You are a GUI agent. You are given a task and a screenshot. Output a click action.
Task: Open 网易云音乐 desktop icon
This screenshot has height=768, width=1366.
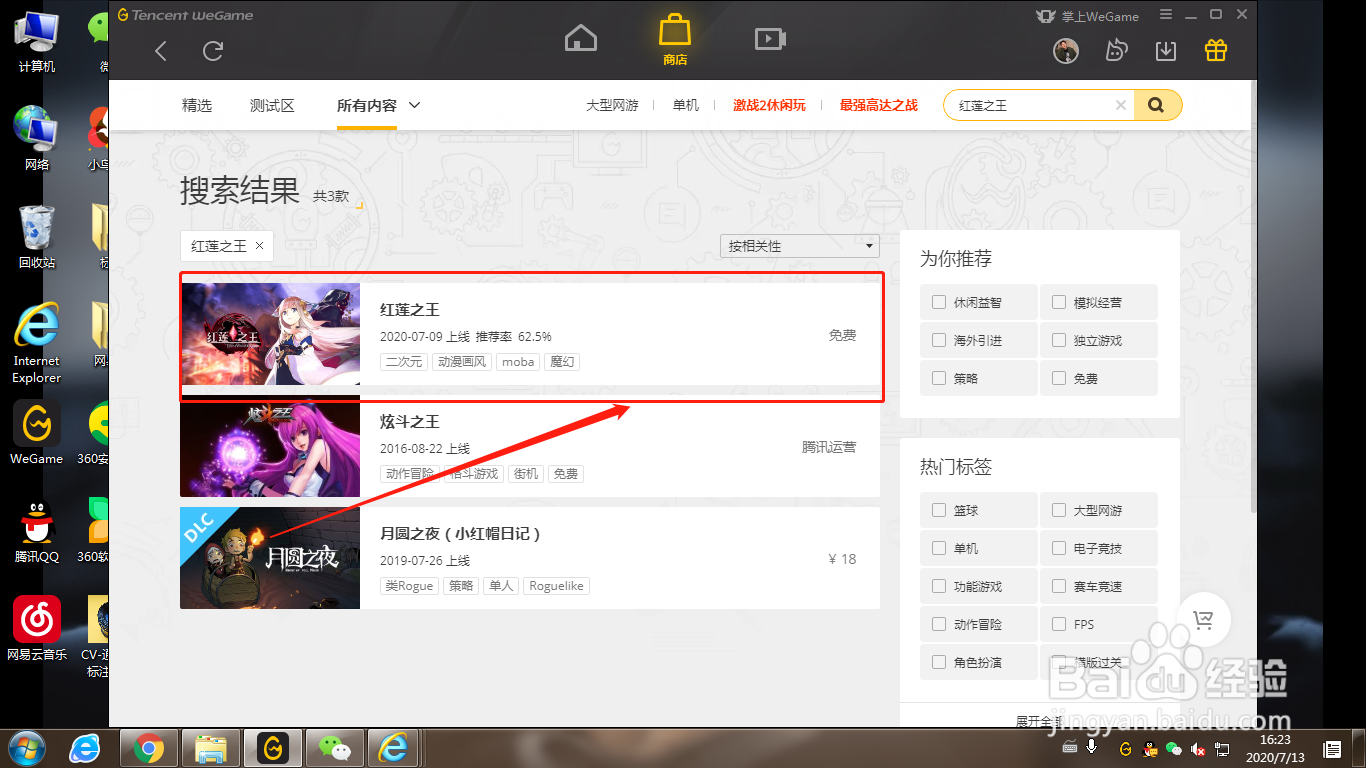pyautogui.click(x=37, y=629)
